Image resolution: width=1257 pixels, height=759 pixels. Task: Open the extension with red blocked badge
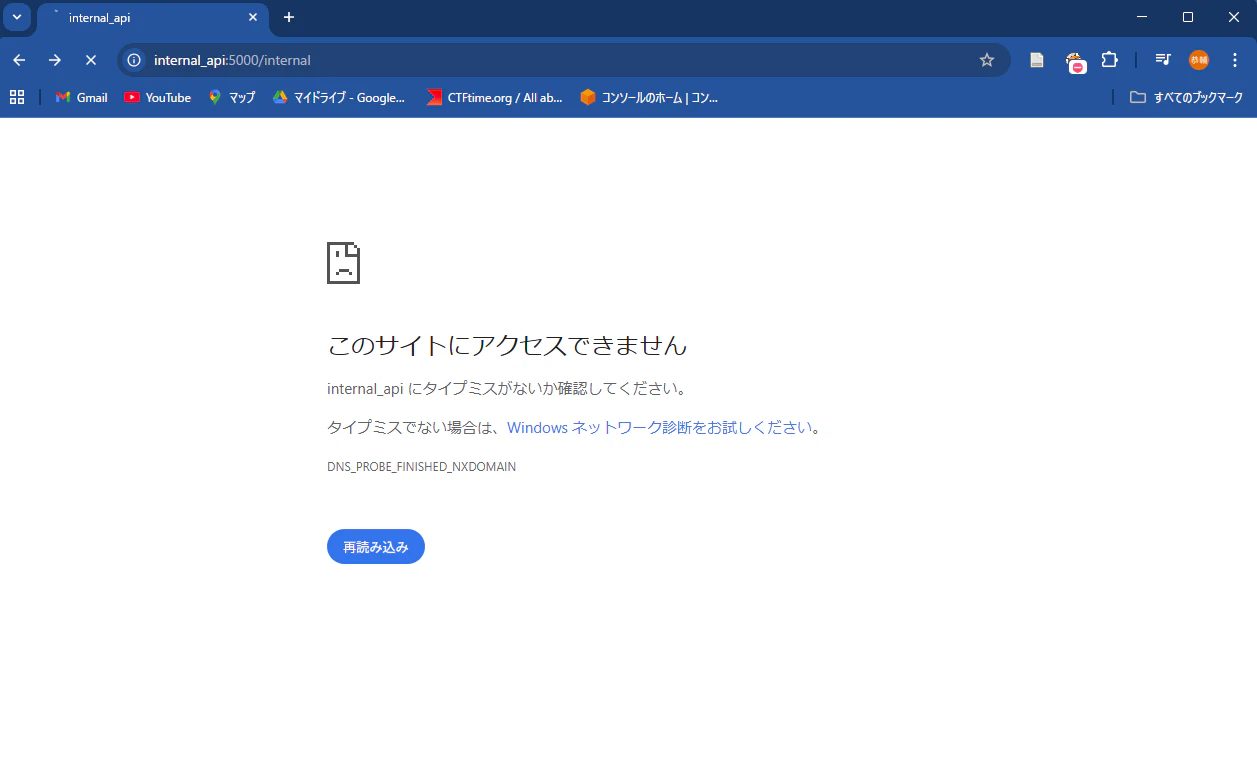click(1075, 61)
